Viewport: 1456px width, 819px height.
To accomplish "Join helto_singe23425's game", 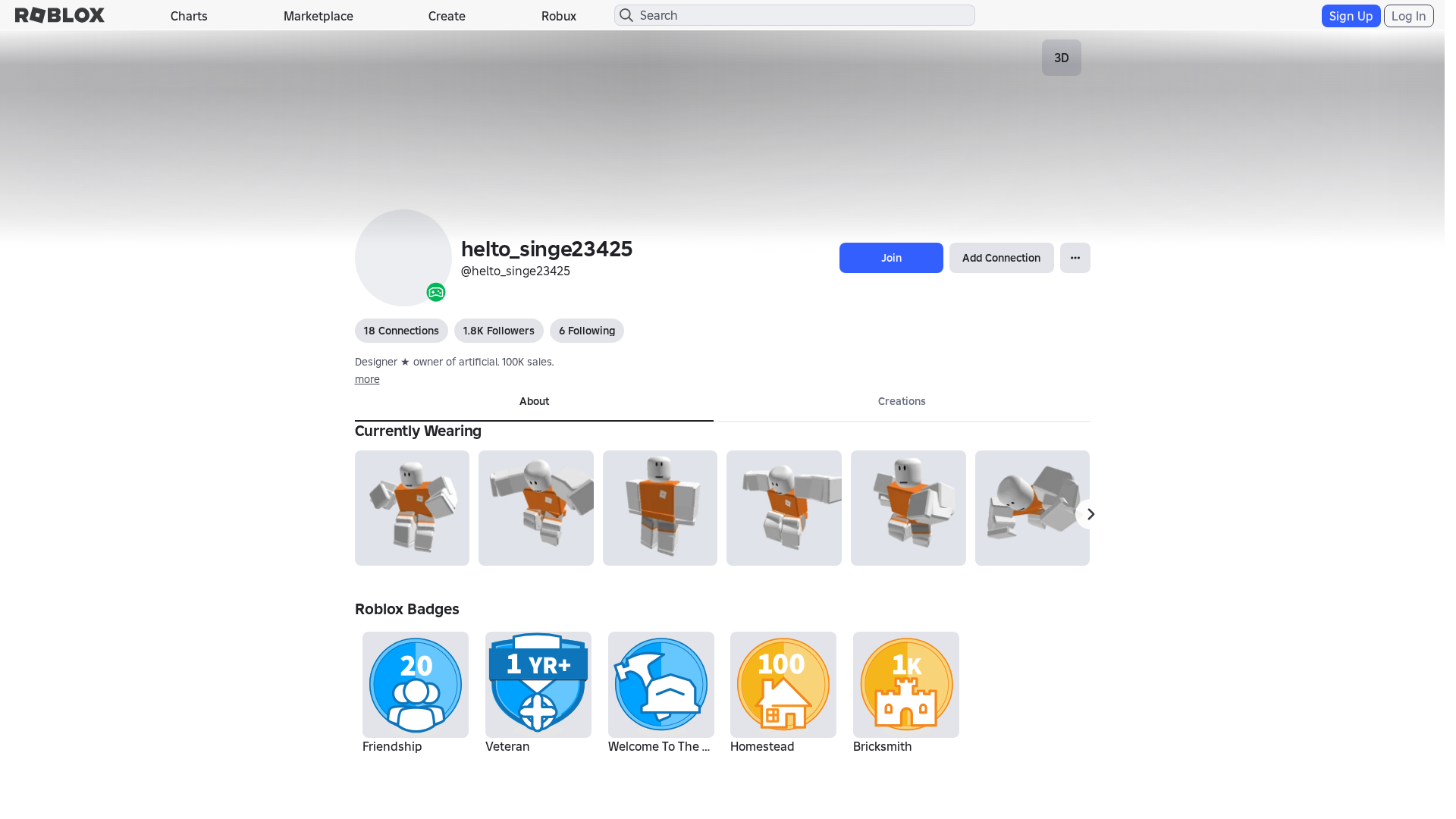I will [x=891, y=258].
